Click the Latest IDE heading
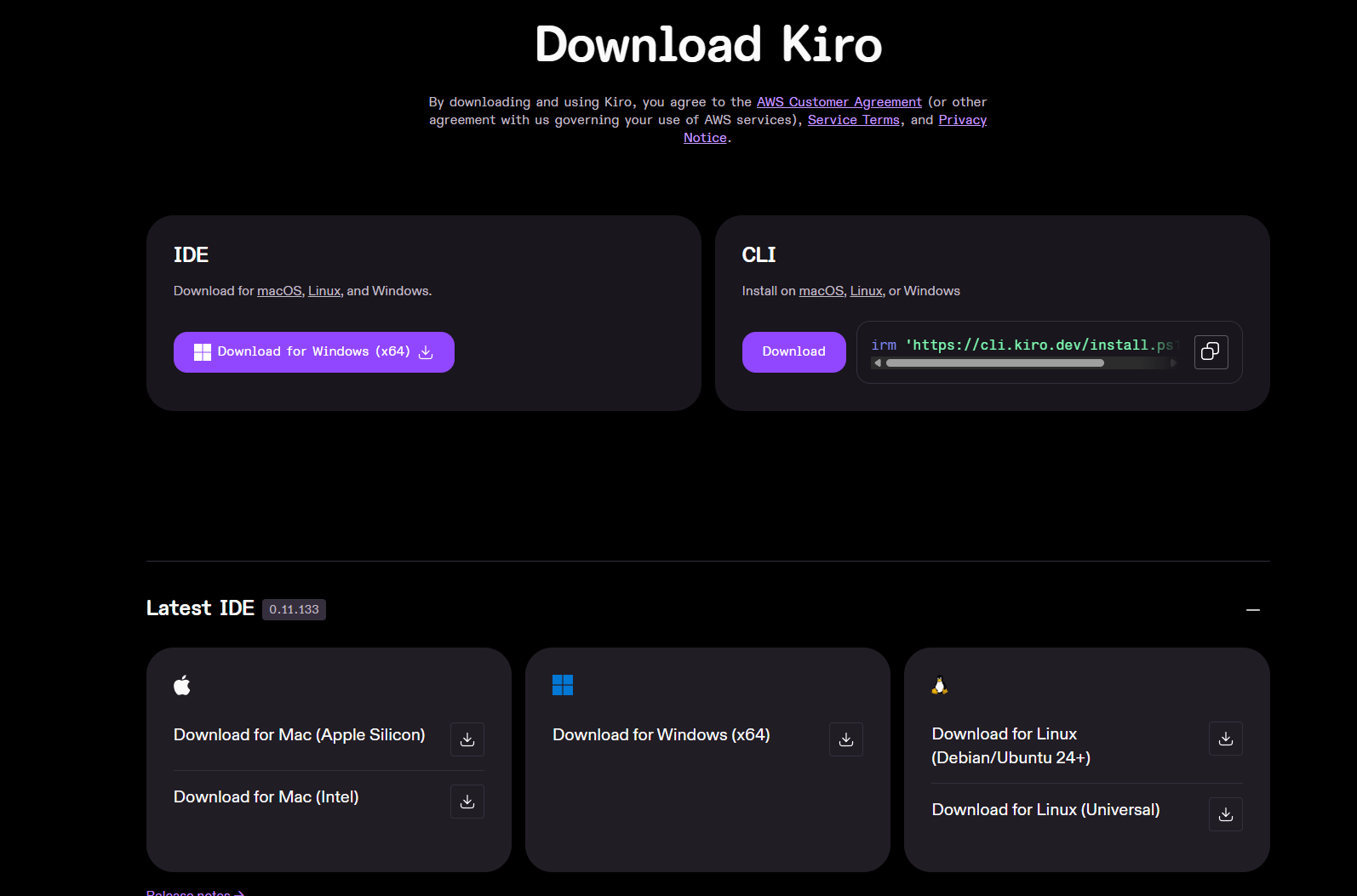Image resolution: width=1357 pixels, height=896 pixels. pyautogui.click(x=200, y=608)
